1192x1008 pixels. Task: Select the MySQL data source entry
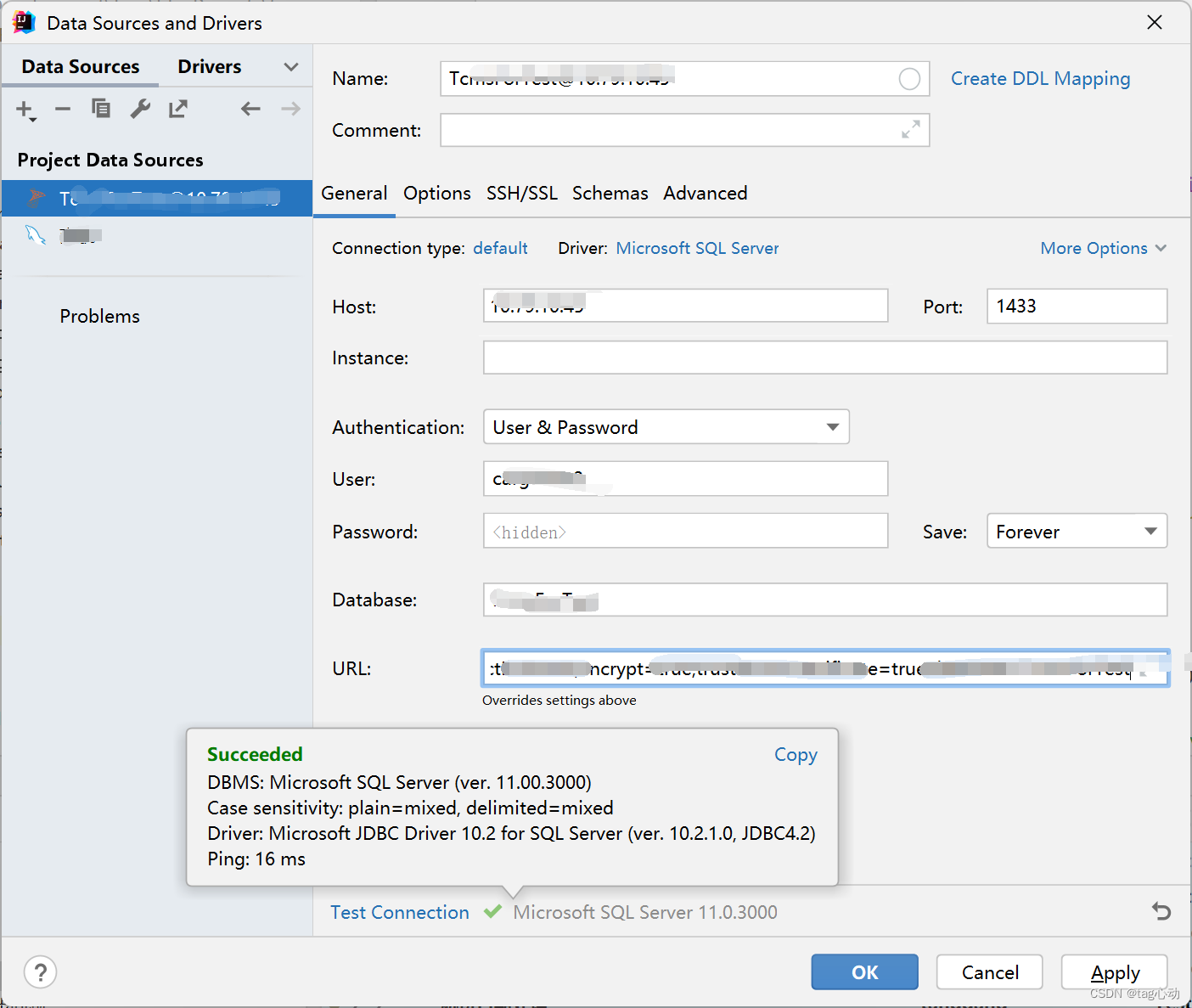pyautogui.click(x=157, y=235)
